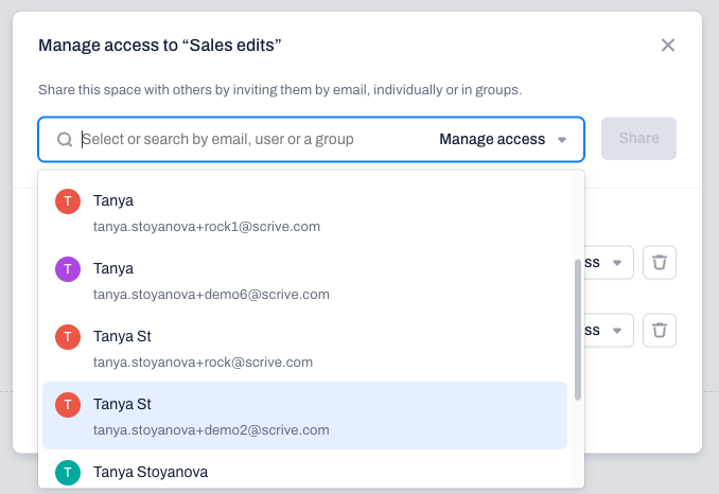Open the Manage access permission dropdown
The width and height of the screenshot is (719, 494).
coord(503,139)
